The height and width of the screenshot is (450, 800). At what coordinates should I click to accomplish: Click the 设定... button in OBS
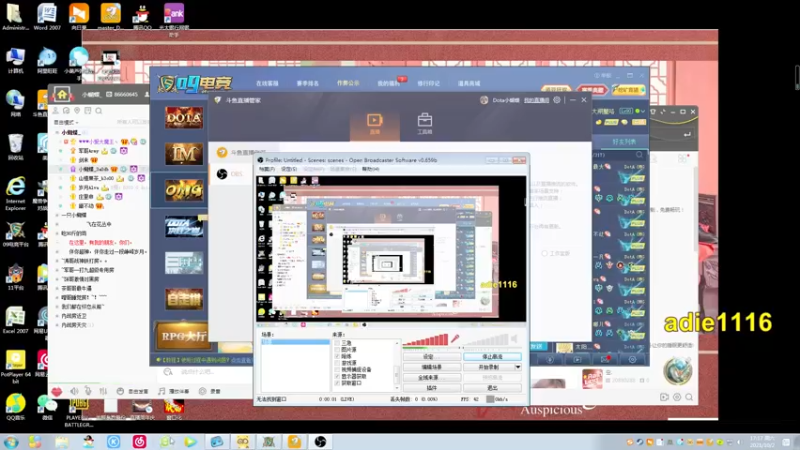point(432,357)
